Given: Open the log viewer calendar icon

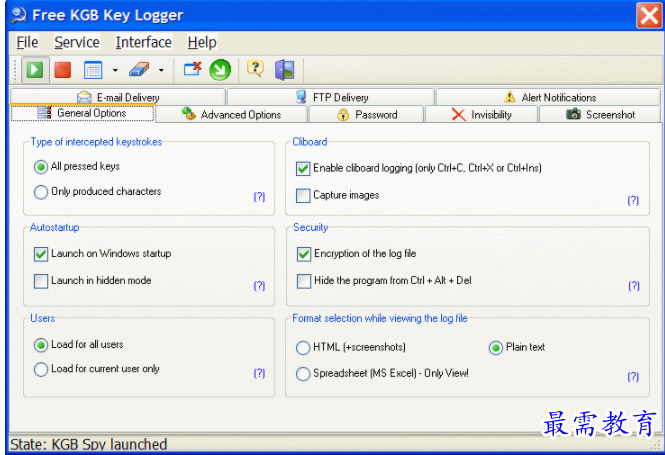Looking at the screenshot, I should (x=93, y=70).
